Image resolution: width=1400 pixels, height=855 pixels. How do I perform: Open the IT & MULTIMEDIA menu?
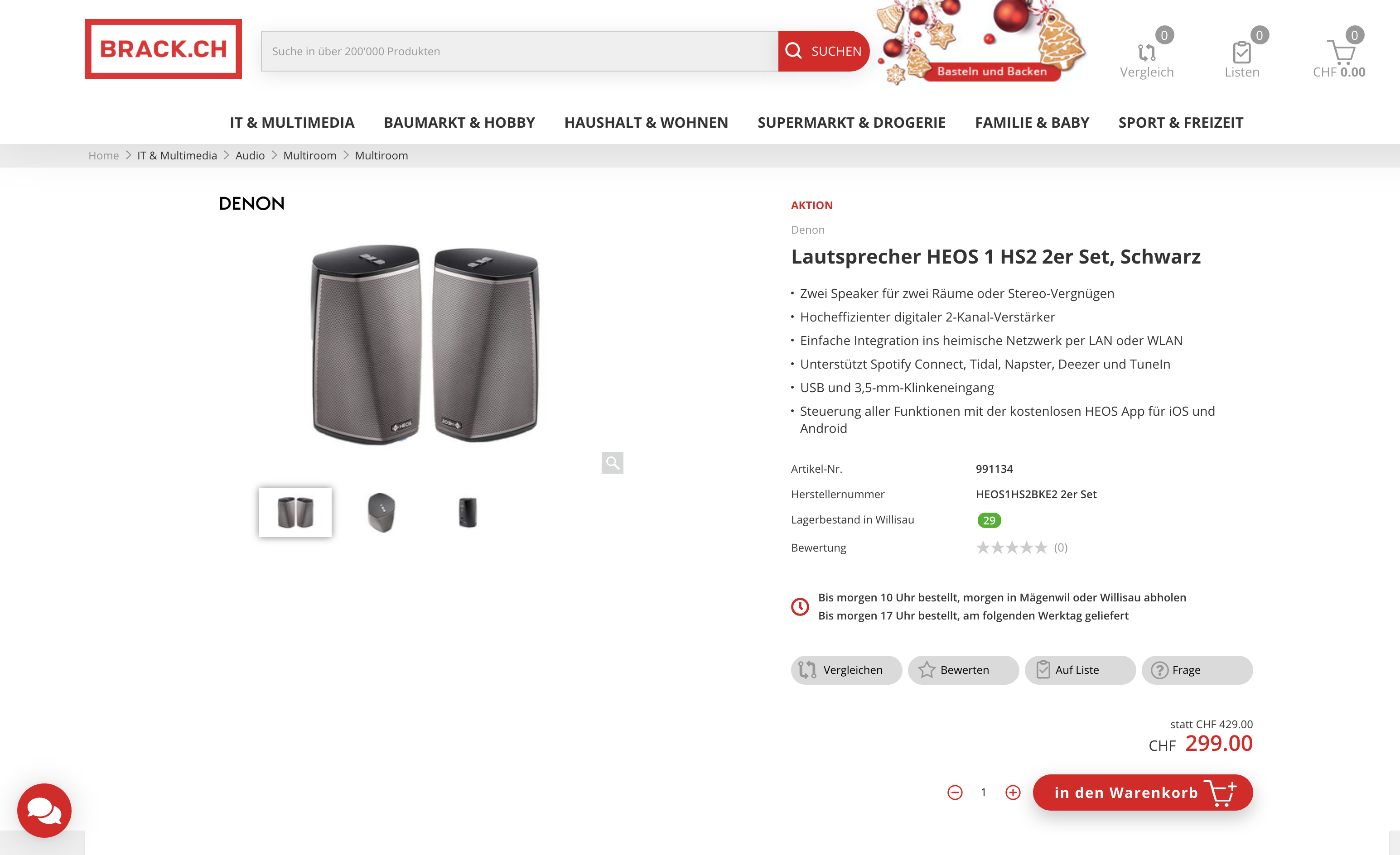point(292,123)
